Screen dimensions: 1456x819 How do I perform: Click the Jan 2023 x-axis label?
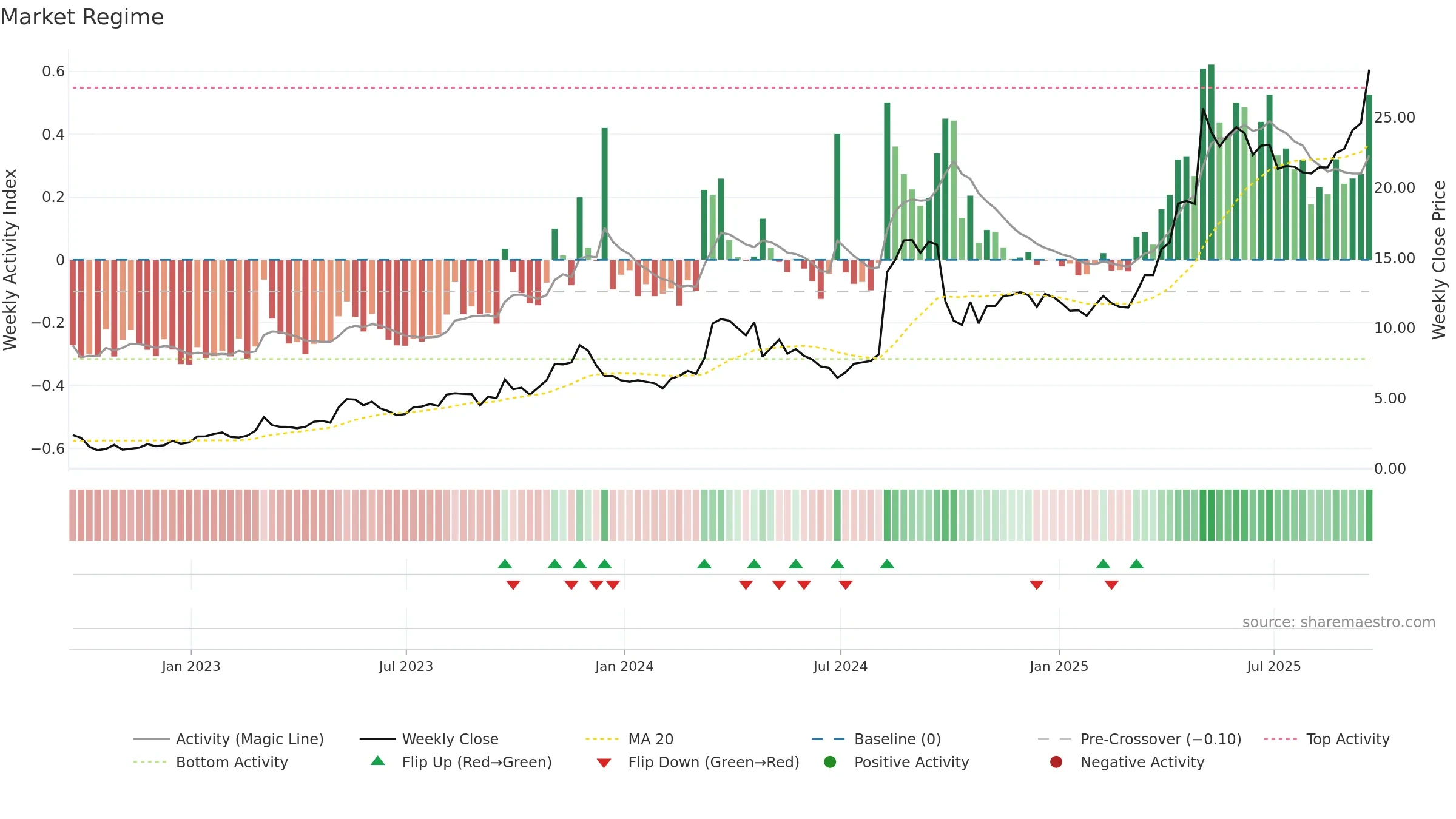click(x=191, y=666)
